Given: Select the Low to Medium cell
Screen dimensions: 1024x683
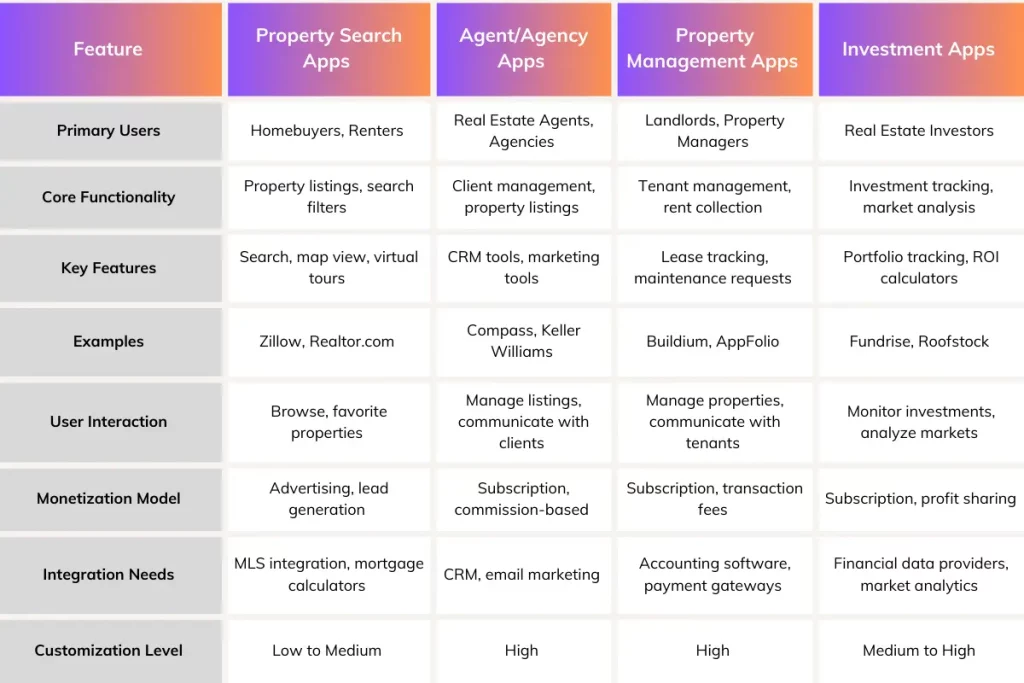Looking at the screenshot, I should 327,650.
